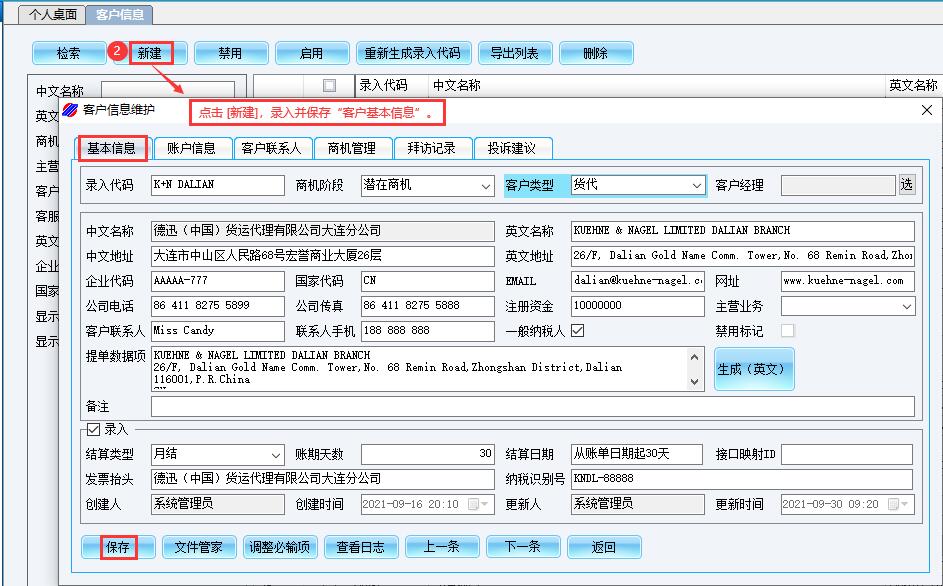Tick the select-all checkbox in table header
This screenshot has height=586, width=943.
tap(329, 86)
